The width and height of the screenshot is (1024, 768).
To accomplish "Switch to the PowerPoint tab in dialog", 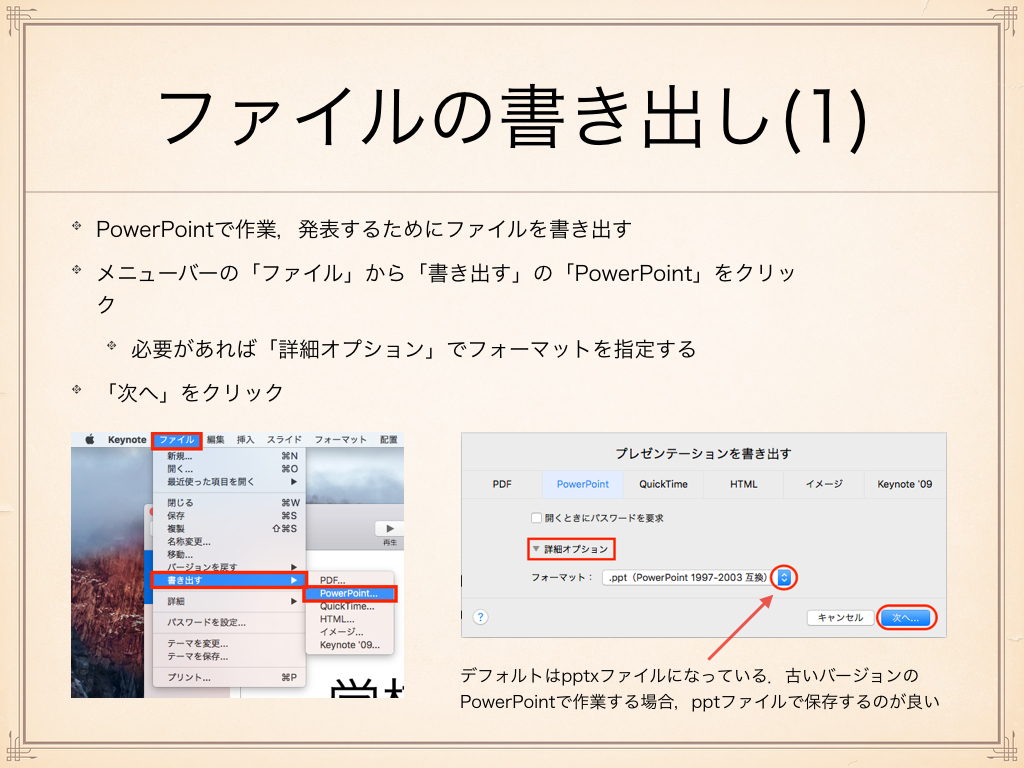I will 583,484.
